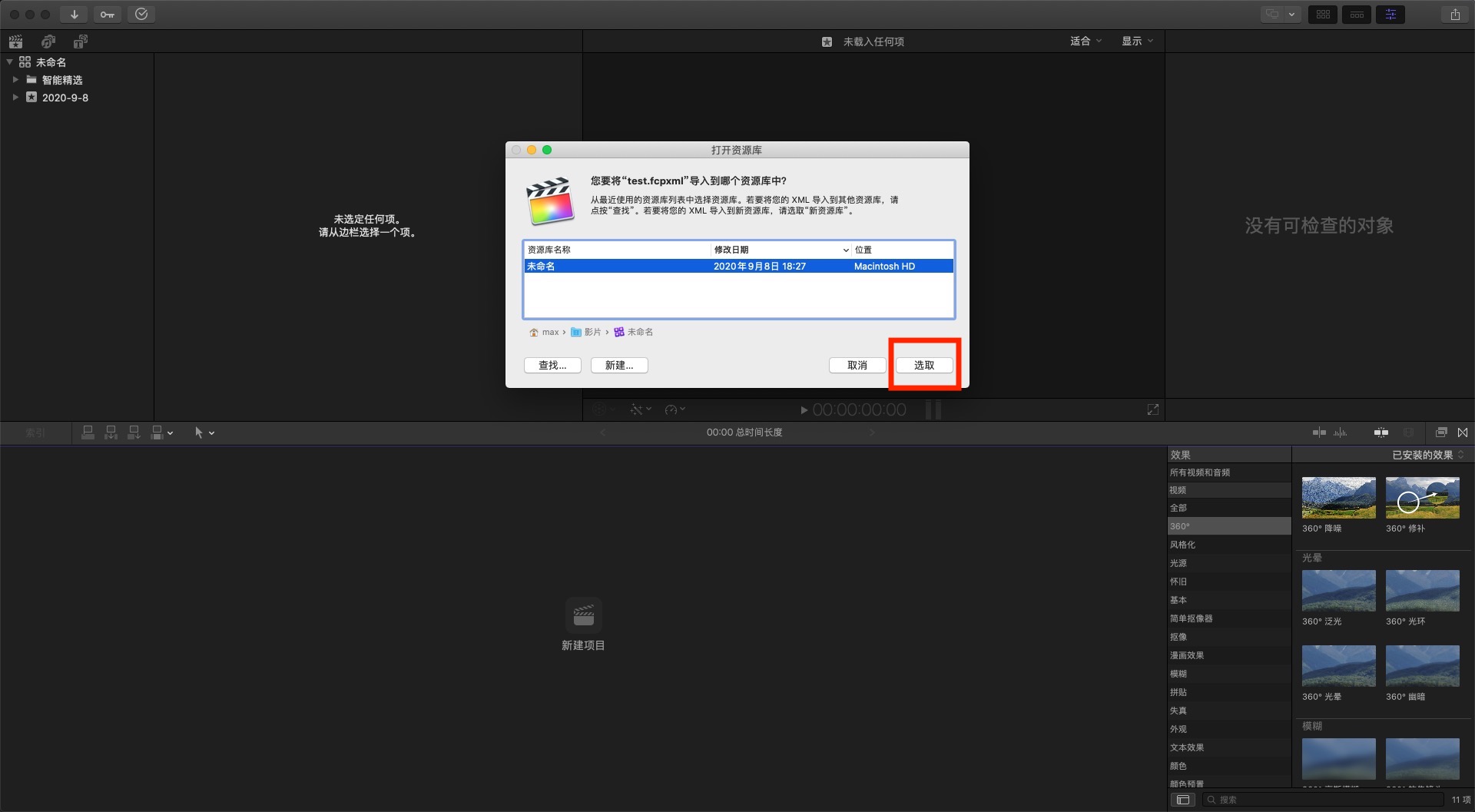Toggle effects sidebar visibility icon
1475x812 pixels.
(1183, 800)
